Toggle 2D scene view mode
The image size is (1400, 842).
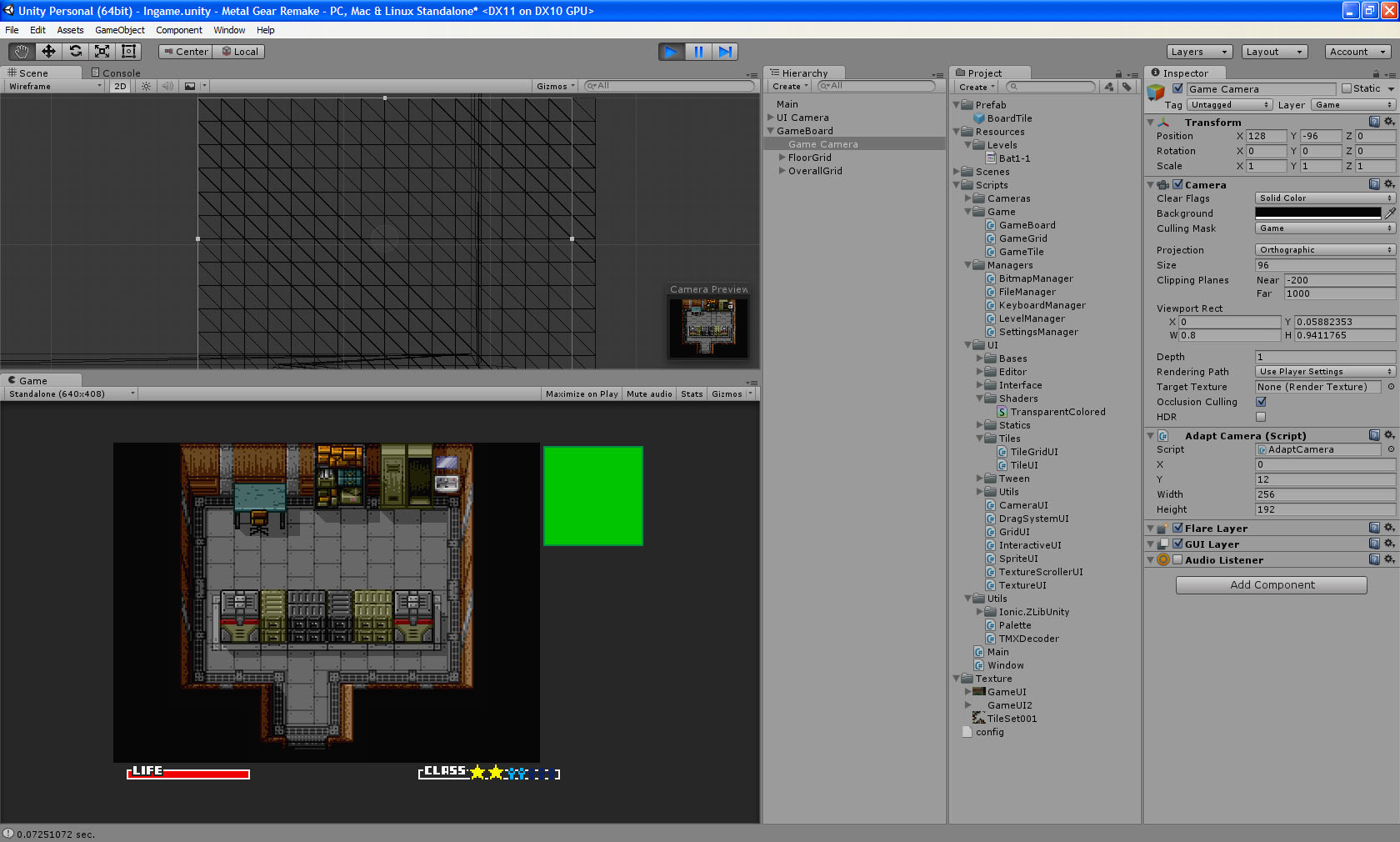tap(120, 87)
